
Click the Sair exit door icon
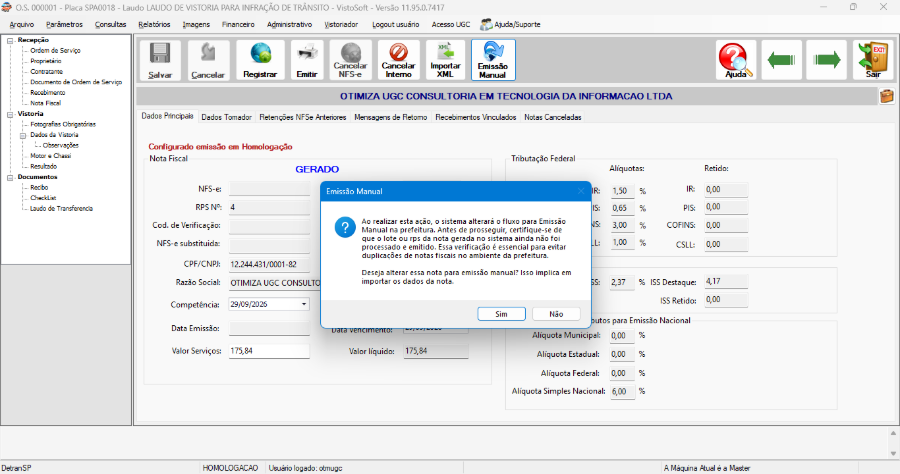pyautogui.click(x=873, y=60)
